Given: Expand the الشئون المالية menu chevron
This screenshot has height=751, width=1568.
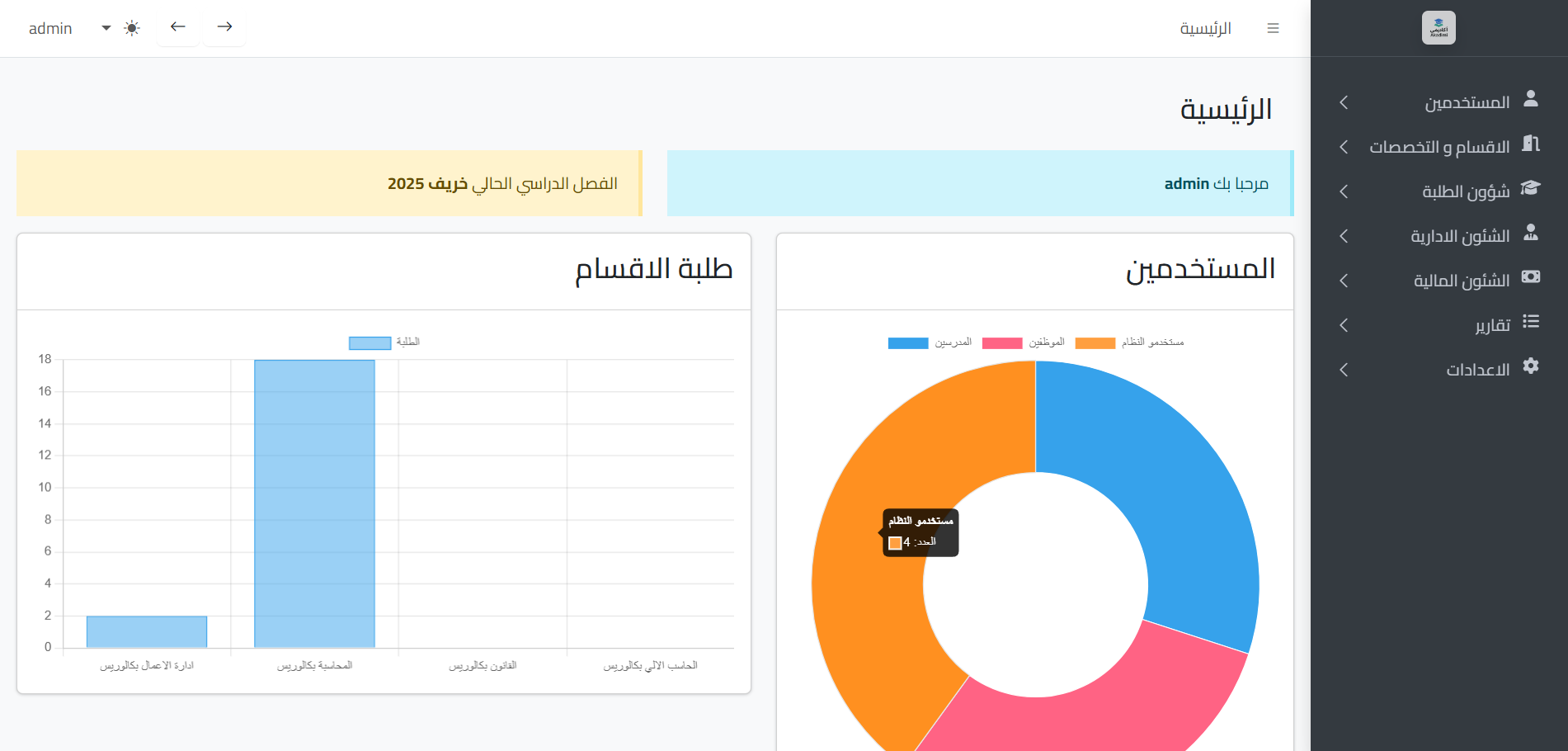Looking at the screenshot, I should click(x=1344, y=281).
